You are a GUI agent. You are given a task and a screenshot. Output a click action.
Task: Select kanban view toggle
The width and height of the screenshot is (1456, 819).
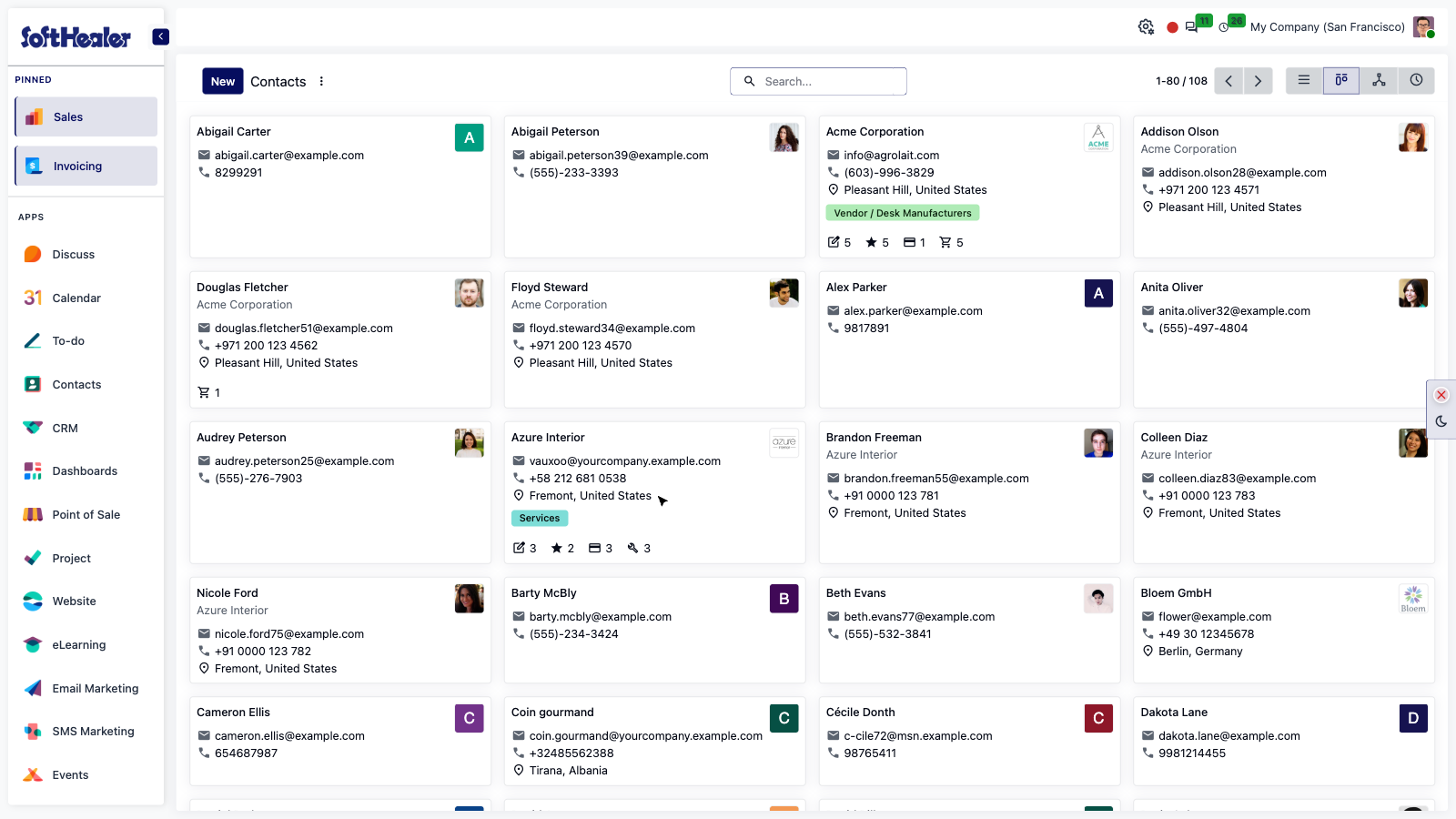(1341, 81)
